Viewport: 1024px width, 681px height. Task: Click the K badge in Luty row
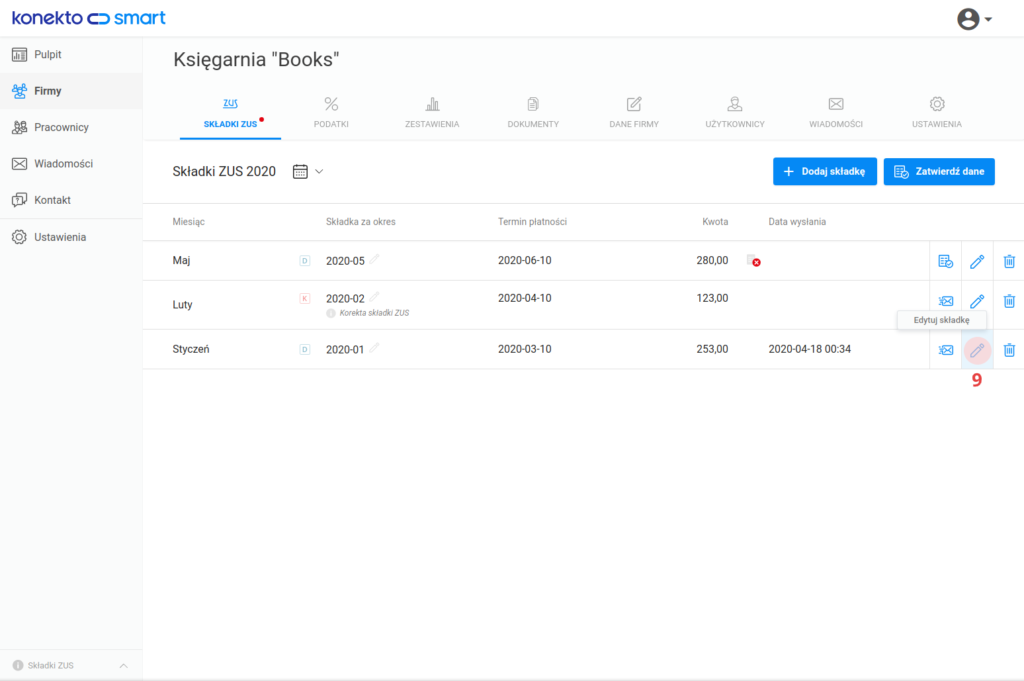[304, 298]
